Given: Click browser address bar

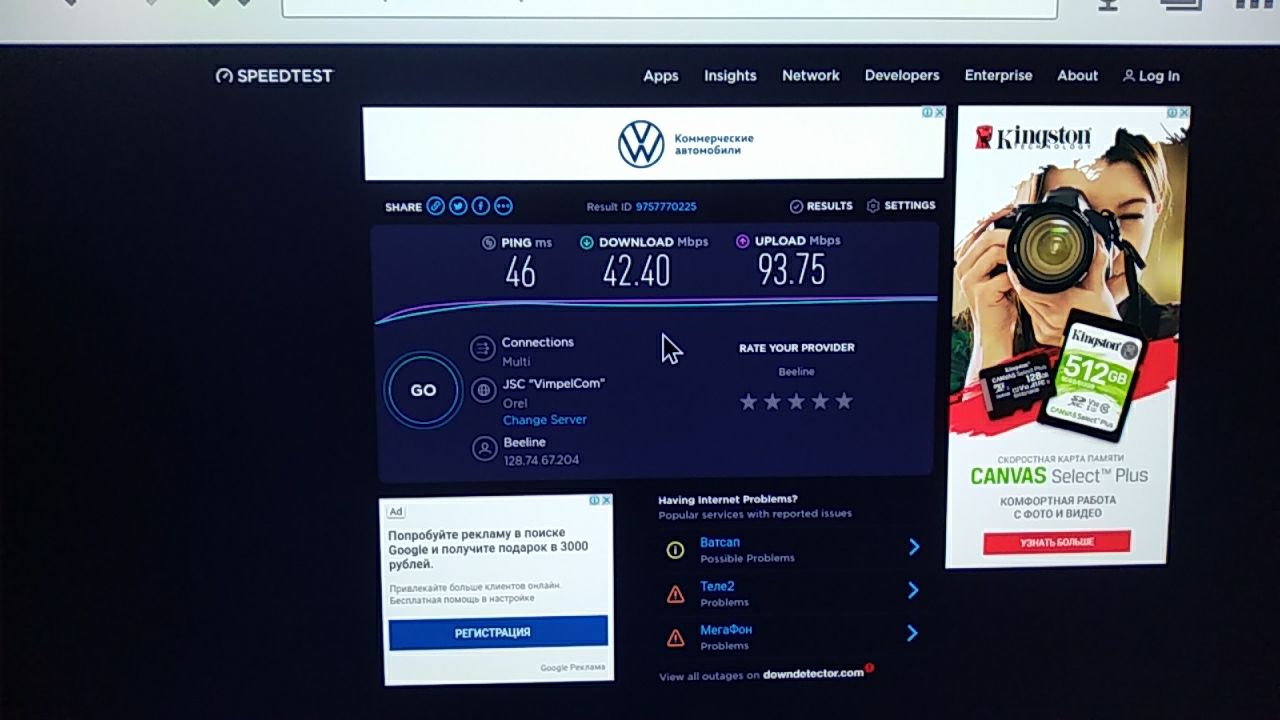Looking at the screenshot, I should (669, 7).
